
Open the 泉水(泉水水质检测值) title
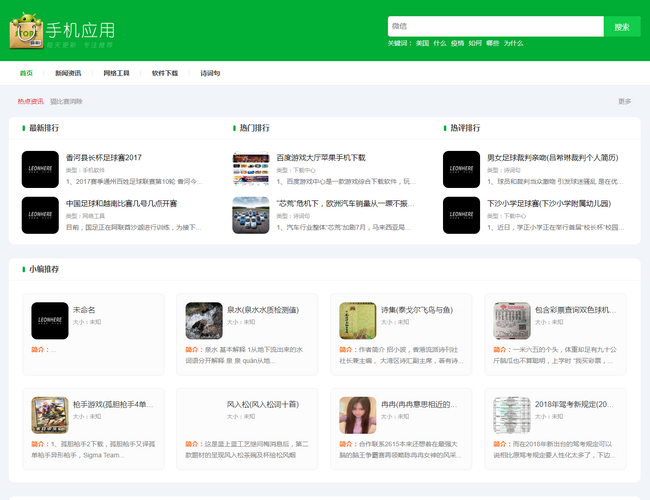[x=263, y=310]
